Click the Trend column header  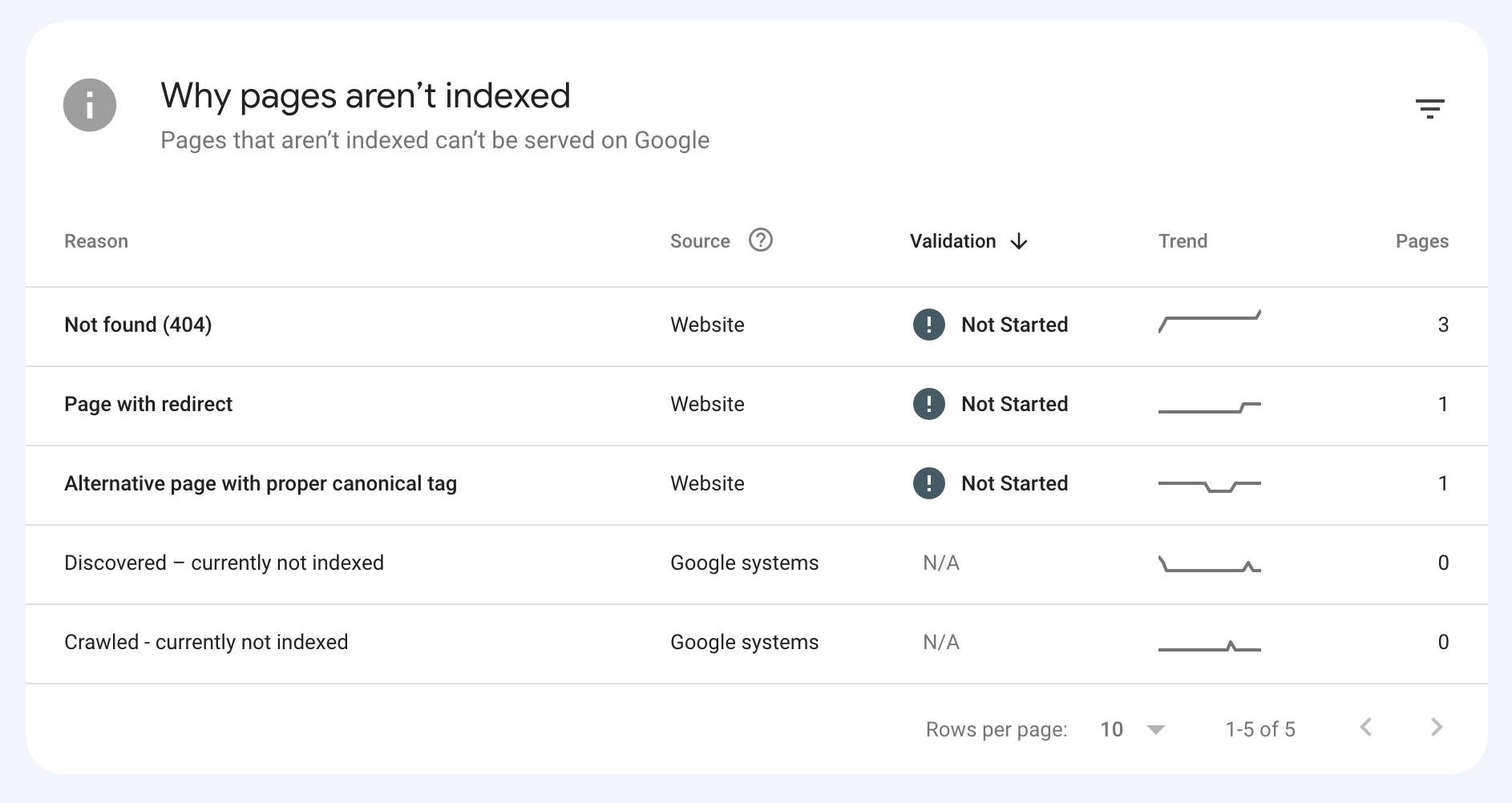1183,241
